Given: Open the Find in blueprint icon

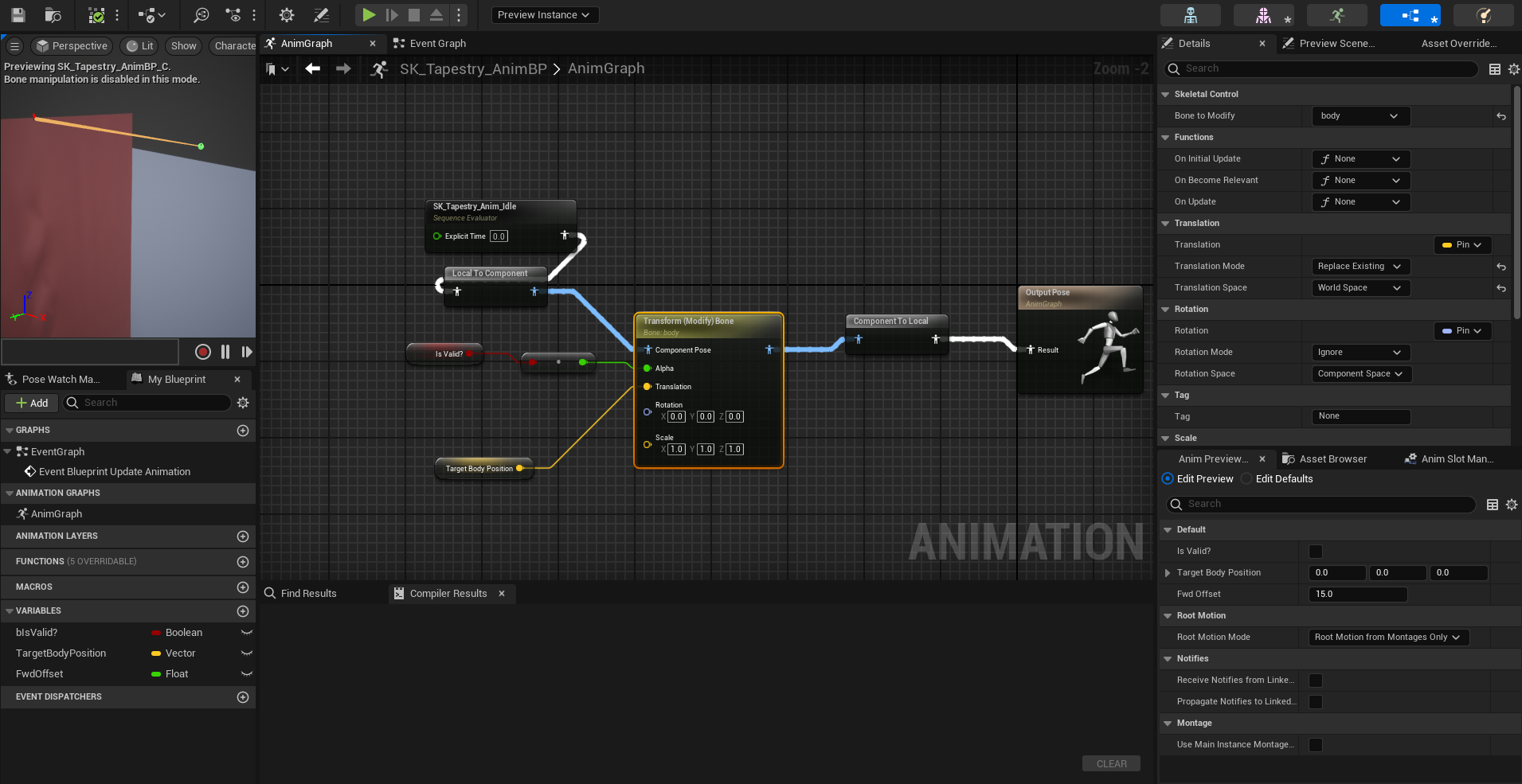Looking at the screenshot, I should click(x=201, y=14).
